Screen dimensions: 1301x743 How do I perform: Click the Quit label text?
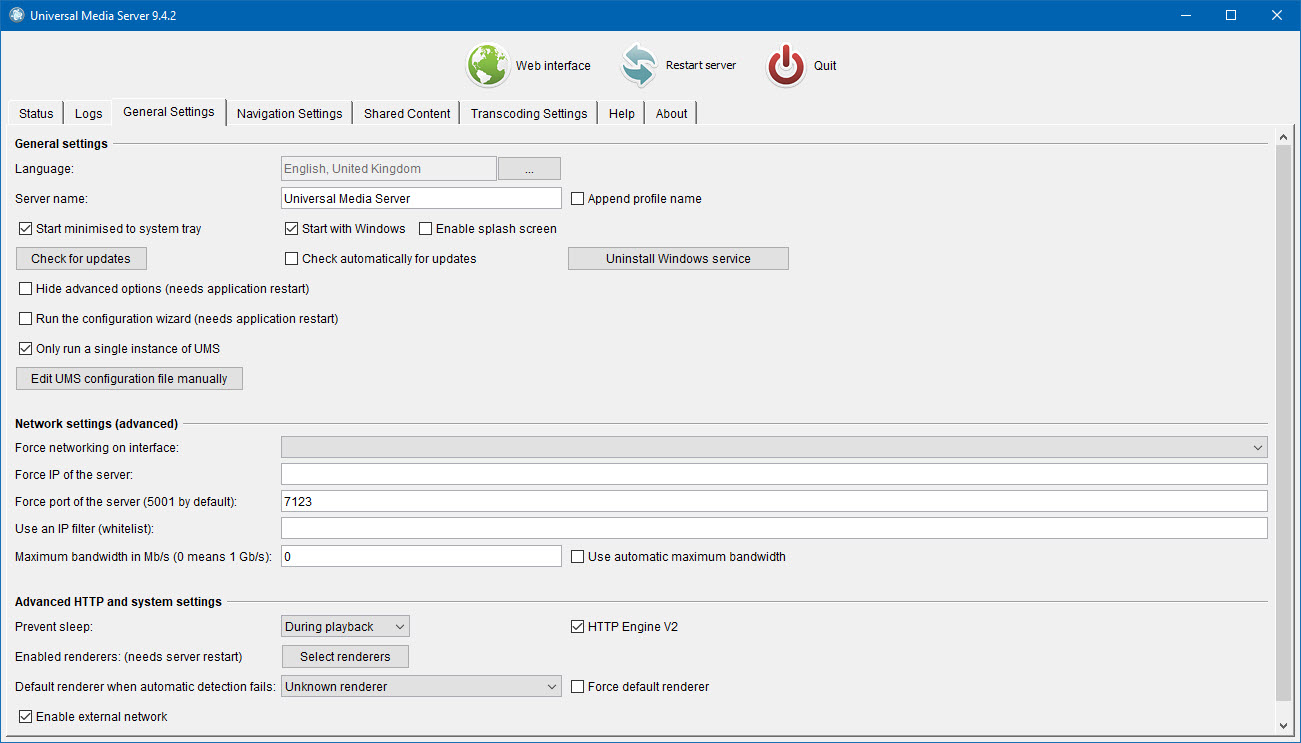[x=825, y=66]
